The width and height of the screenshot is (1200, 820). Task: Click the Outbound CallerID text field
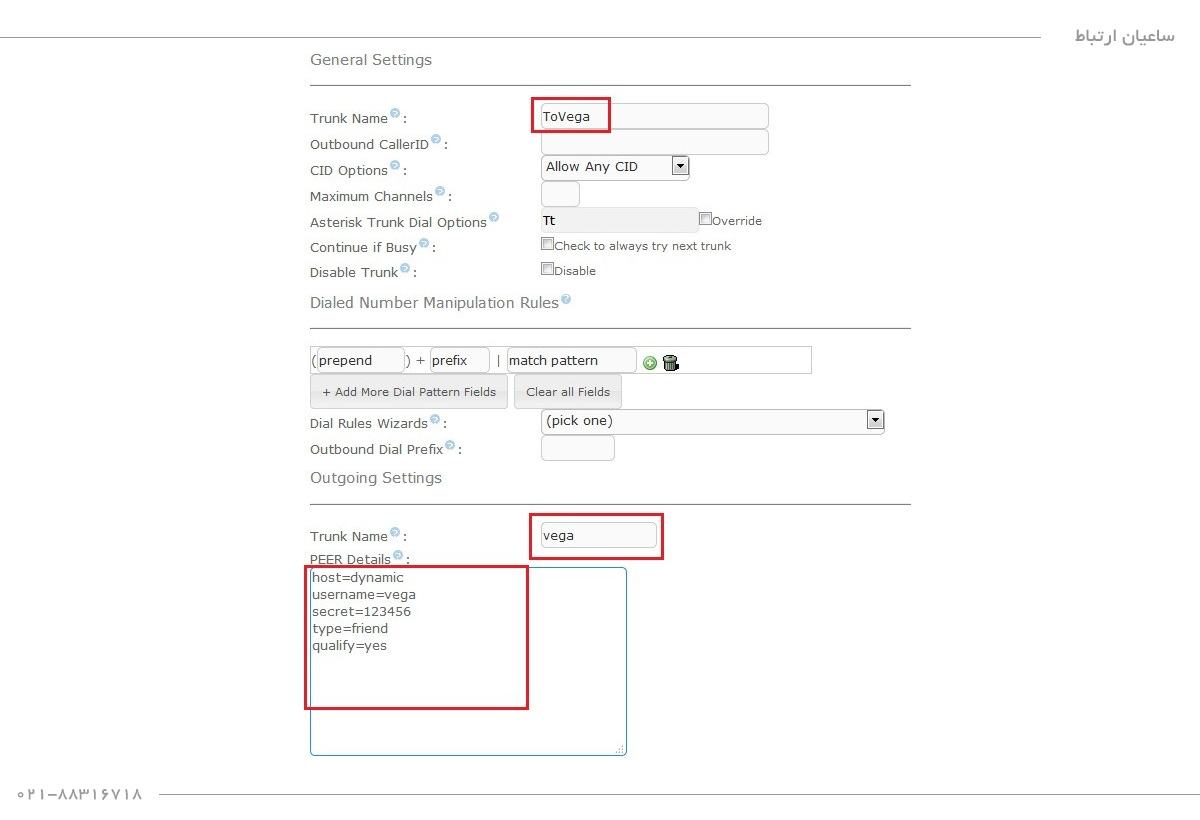point(654,142)
